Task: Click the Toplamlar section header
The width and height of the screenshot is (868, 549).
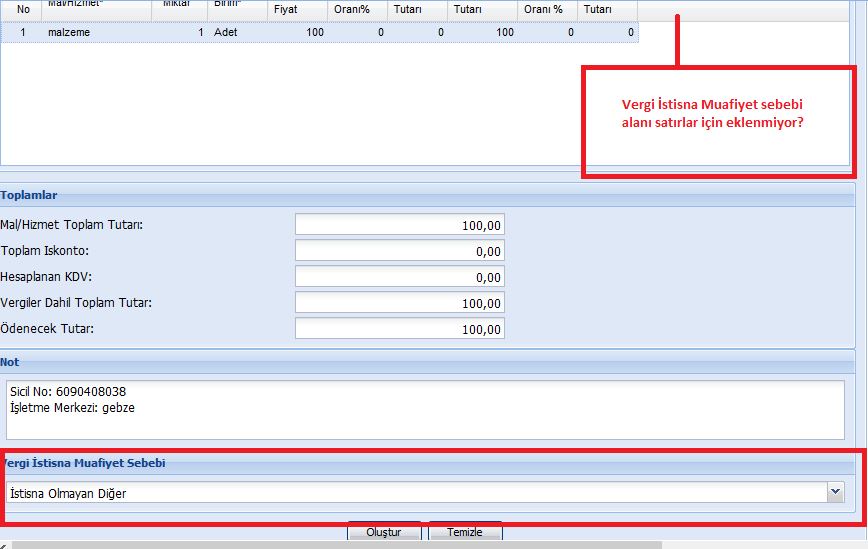Action: point(30,196)
